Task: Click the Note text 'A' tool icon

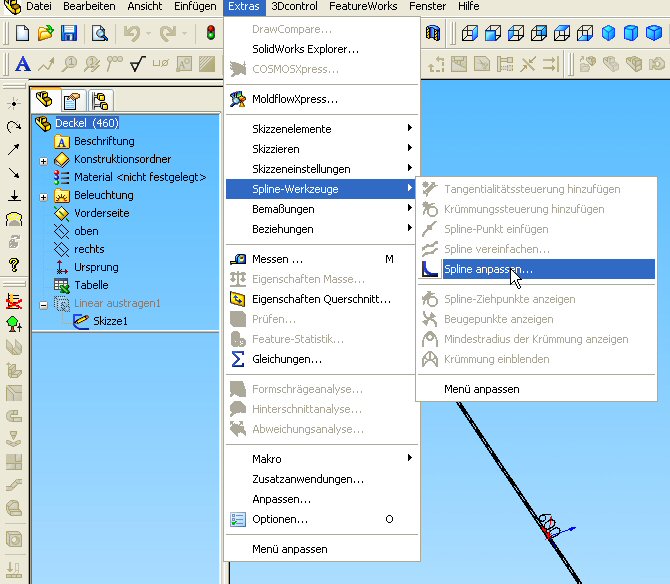Action: click(23, 64)
